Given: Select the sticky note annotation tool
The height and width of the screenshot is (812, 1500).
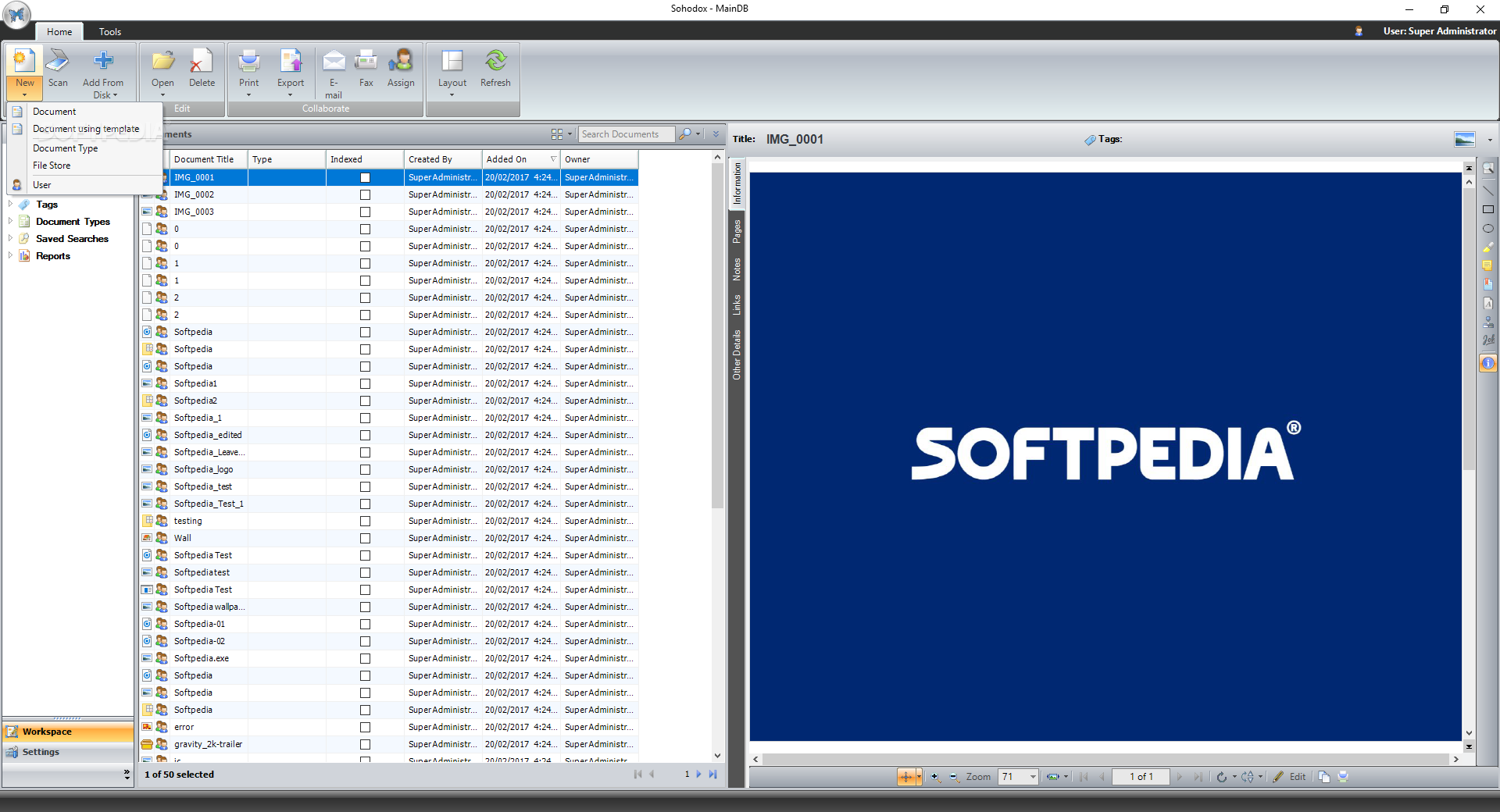Looking at the screenshot, I should (x=1487, y=265).
